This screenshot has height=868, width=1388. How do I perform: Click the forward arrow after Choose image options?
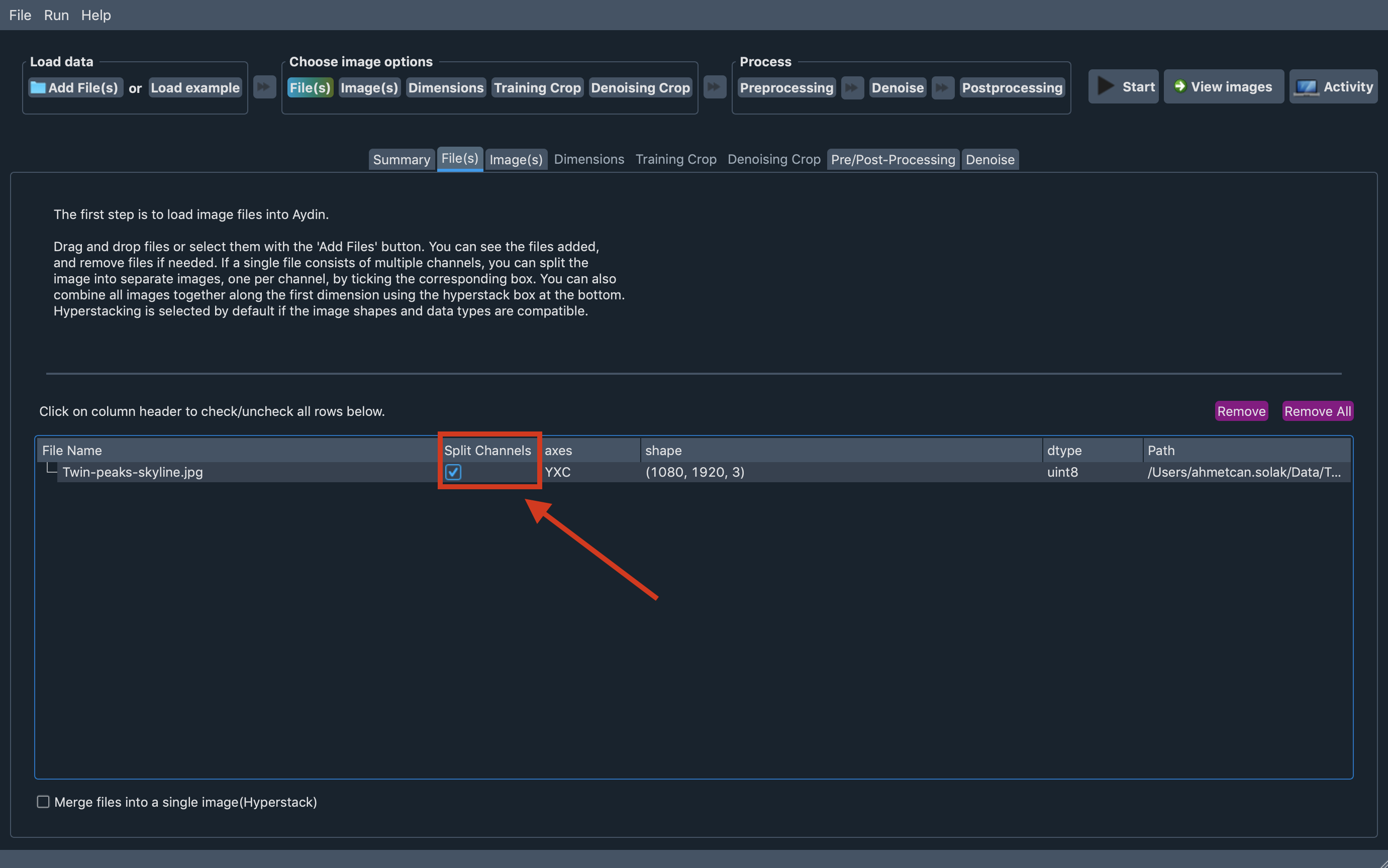click(x=715, y=87)
